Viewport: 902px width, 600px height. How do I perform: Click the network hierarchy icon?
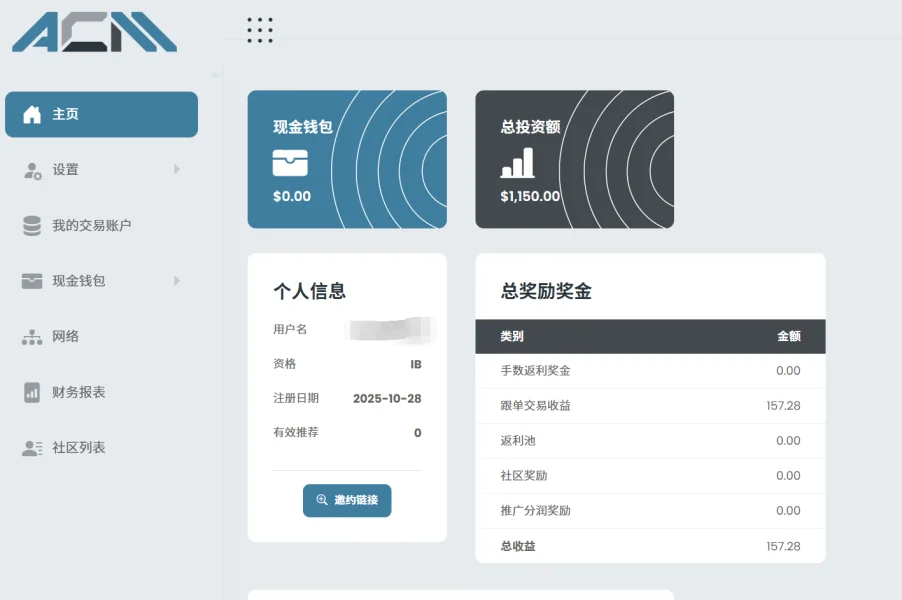(32, 337)
